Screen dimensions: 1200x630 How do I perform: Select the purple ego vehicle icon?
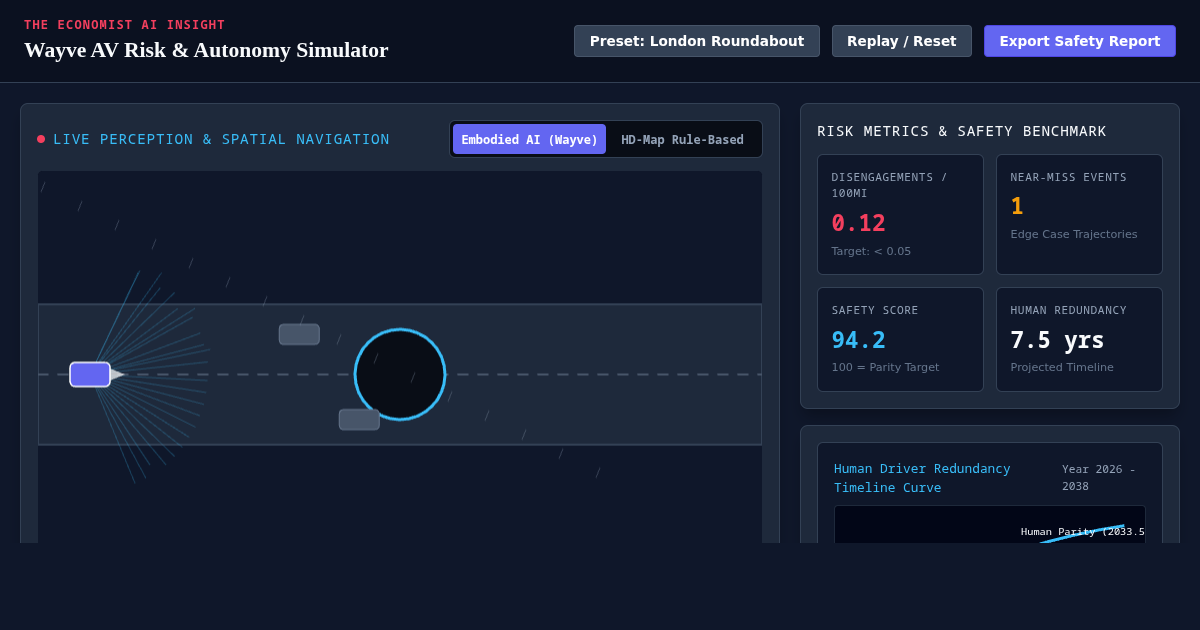coord(90,374)
